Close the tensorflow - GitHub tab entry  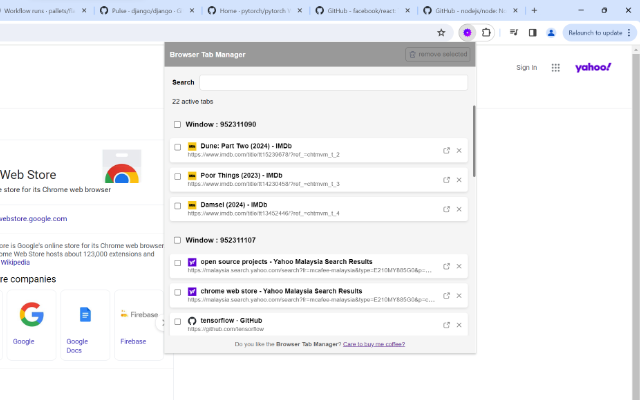(x=459, y=325)
